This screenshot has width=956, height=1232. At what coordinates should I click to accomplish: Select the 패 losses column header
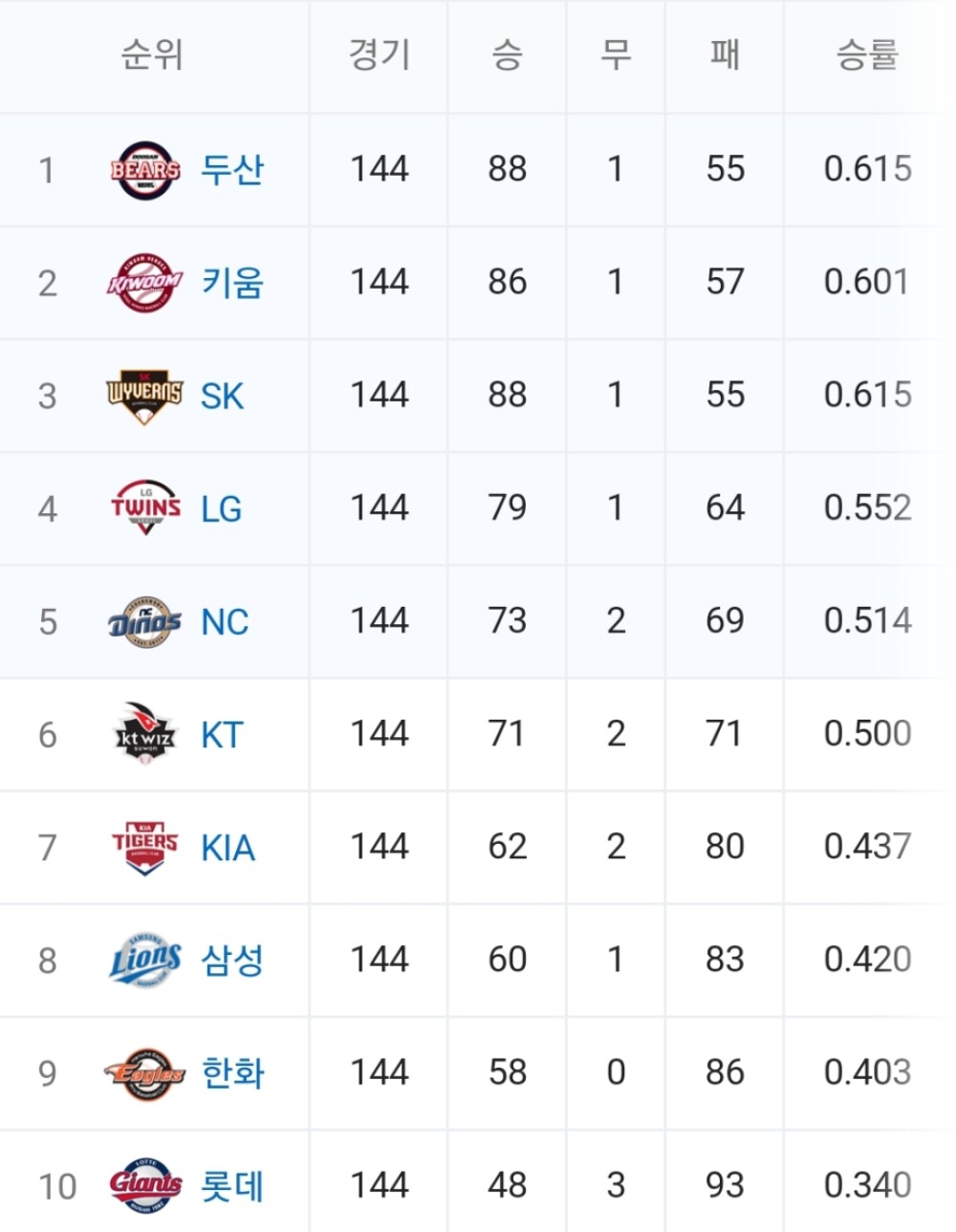(x=725, y=54)
